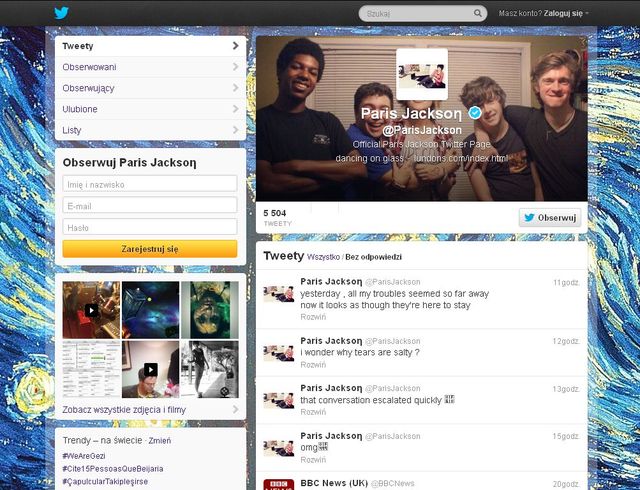Play the first video thumbnail in media grid
This screenshot has width=640, height=490.
[91, 310]
